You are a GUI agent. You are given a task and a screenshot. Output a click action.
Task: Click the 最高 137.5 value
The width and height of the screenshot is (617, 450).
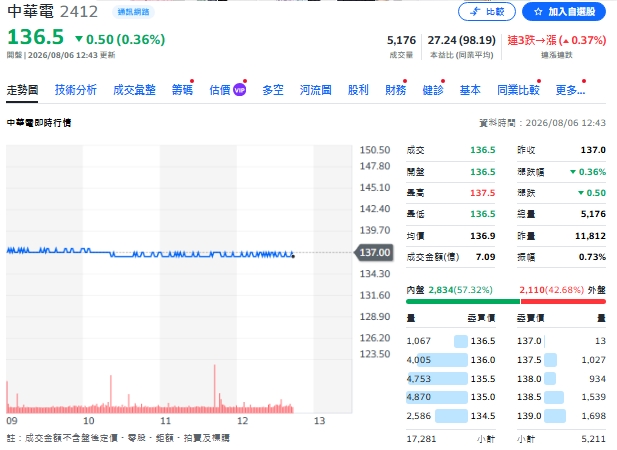pyautogui.click(x=483, y=193)
